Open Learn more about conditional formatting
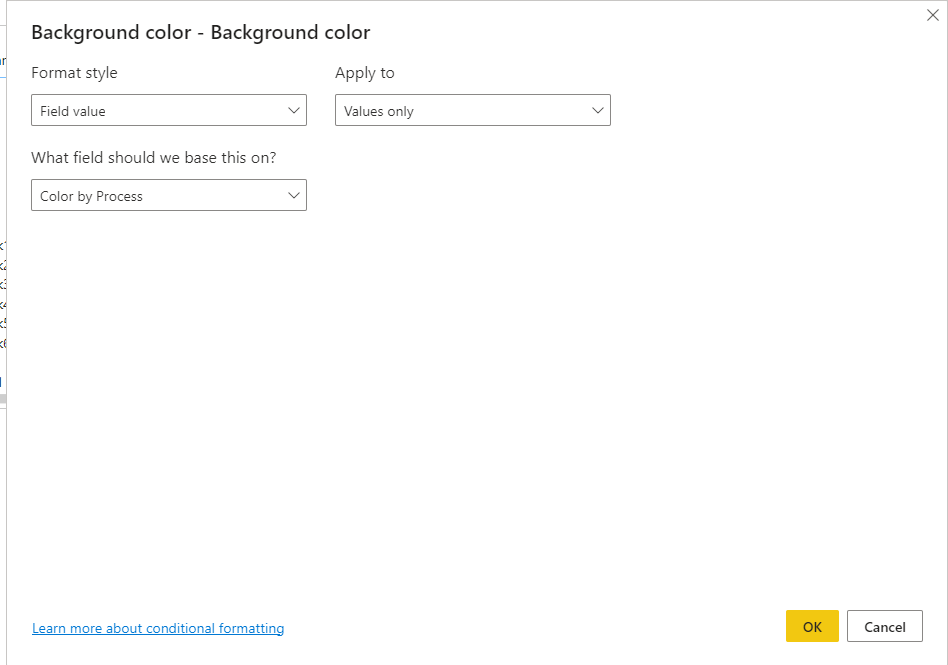The height and width of the screenshot is (665, 948). 158,628
